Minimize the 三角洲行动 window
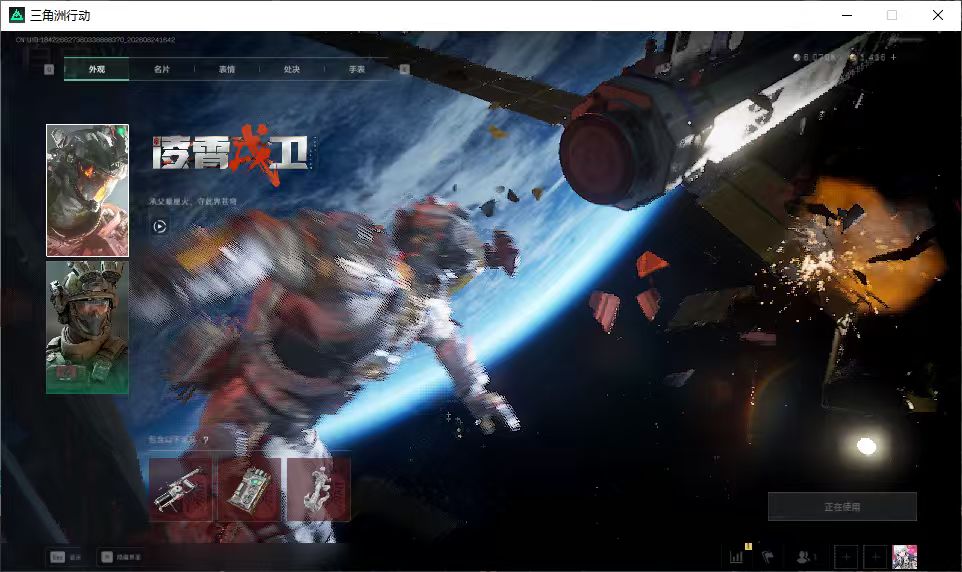This screenshot has height=572, width=962. coord(847,15)
